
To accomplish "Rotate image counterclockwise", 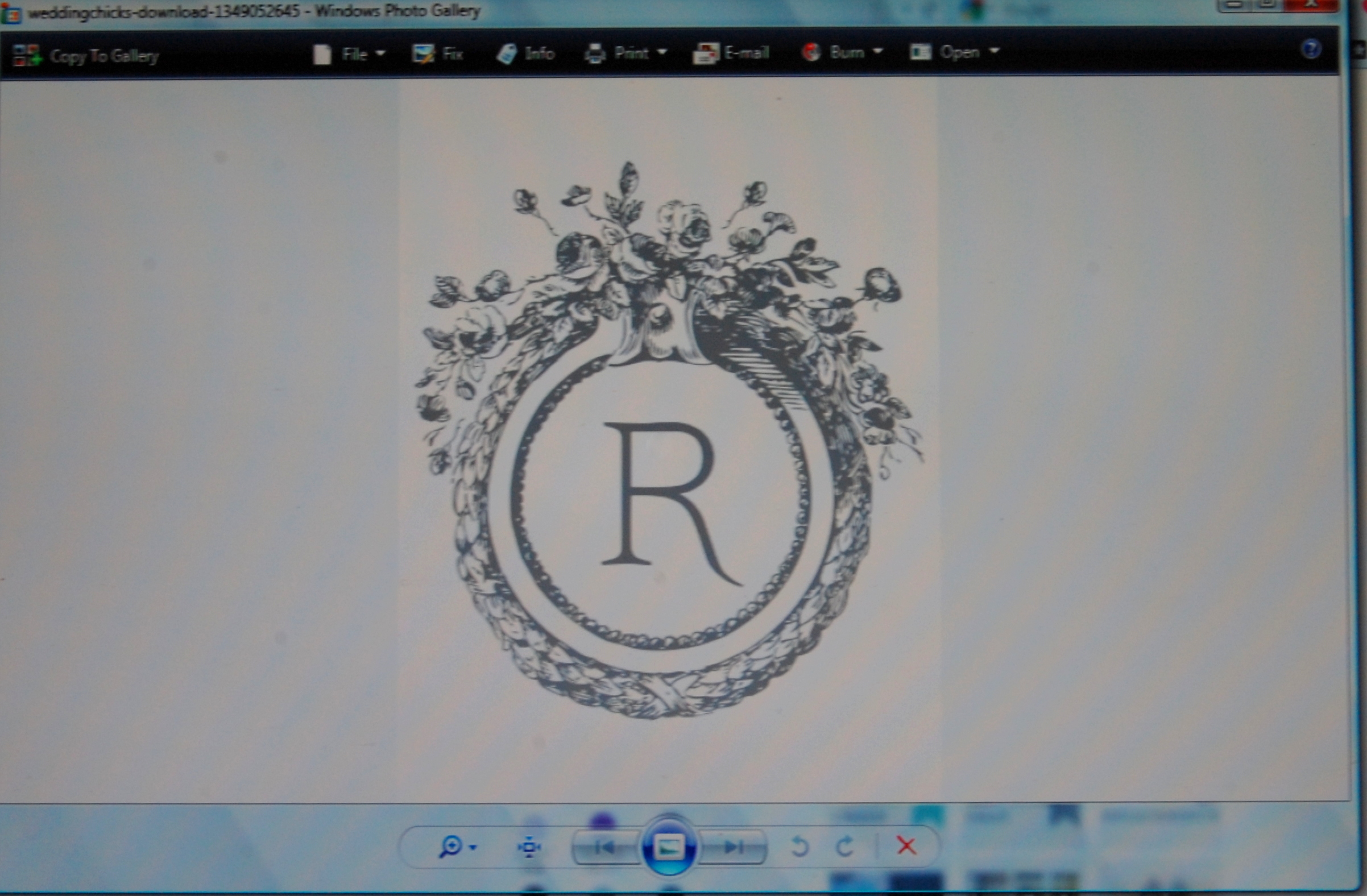I will pos(800,847).
